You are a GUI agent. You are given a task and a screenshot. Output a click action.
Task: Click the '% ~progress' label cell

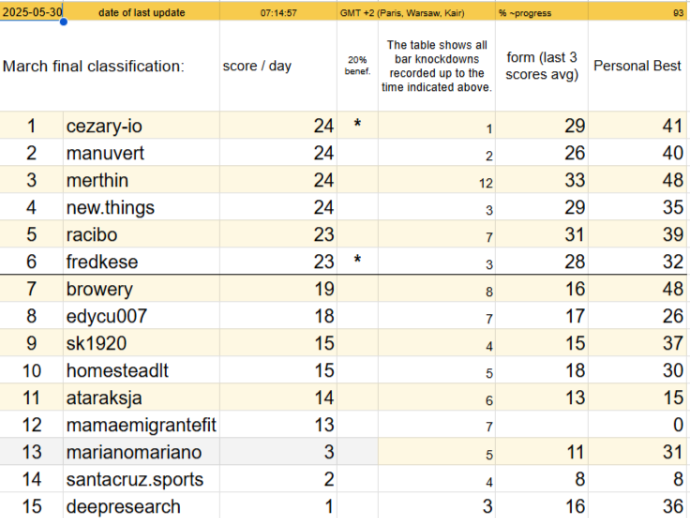click(x=542, y=12)
